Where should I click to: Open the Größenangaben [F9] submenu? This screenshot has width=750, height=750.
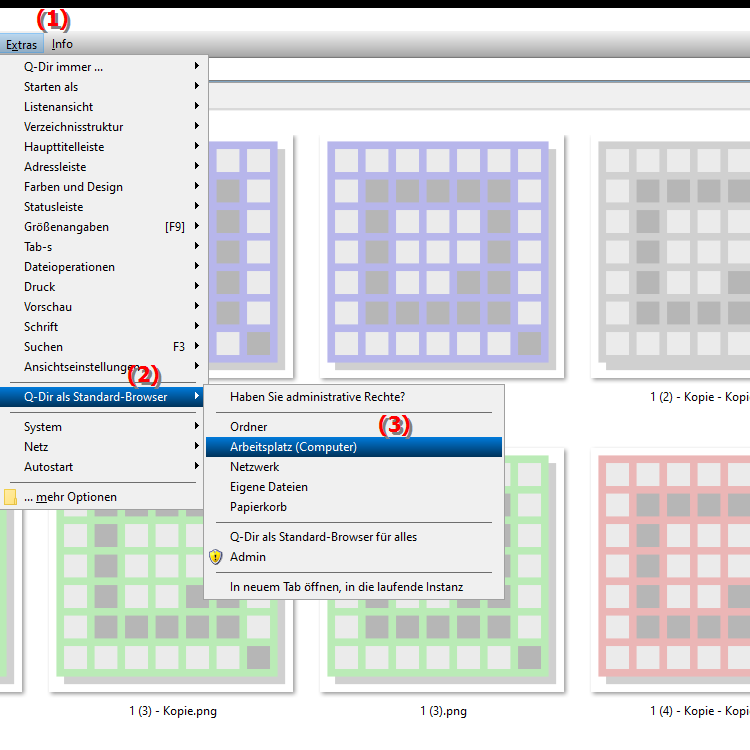pyautogui.click(x=104, y=227)
